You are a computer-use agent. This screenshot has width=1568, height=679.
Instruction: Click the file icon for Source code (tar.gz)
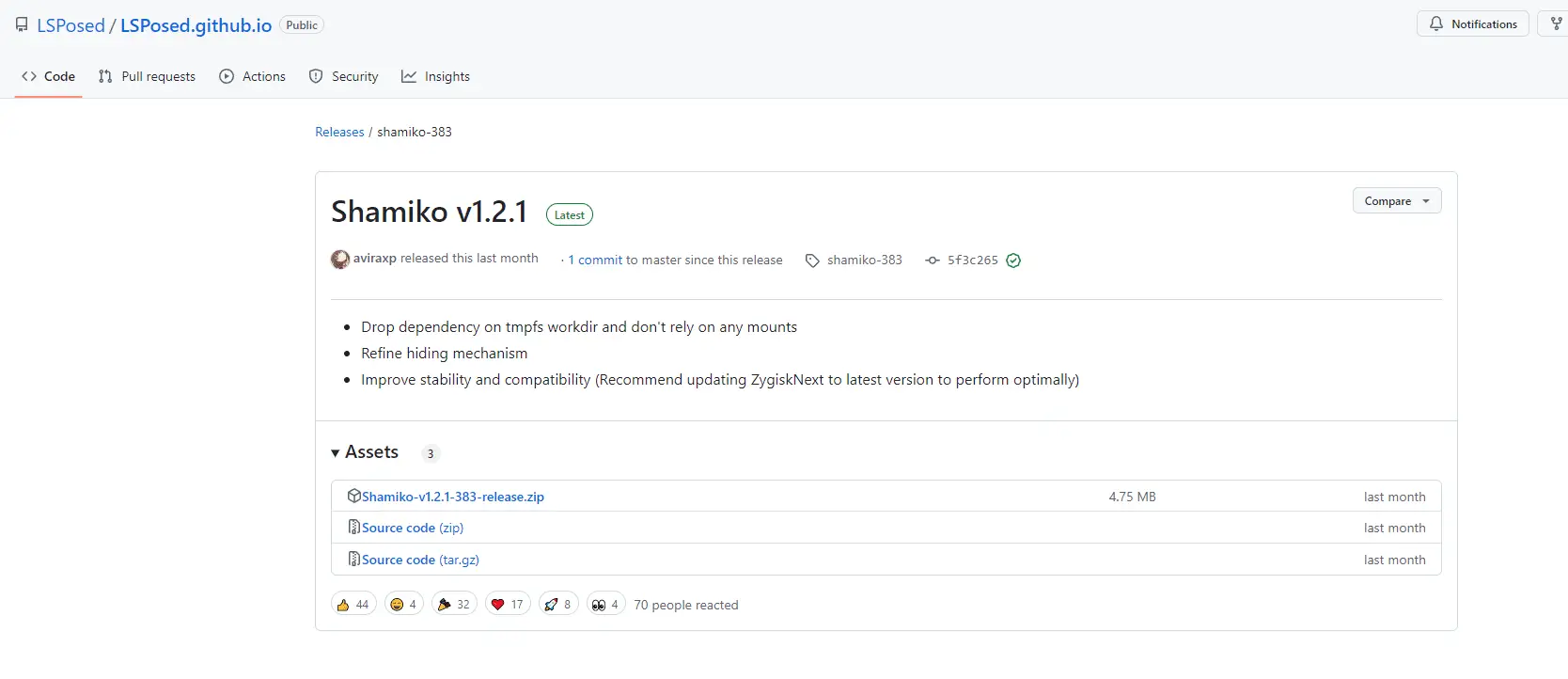[354, 559]
